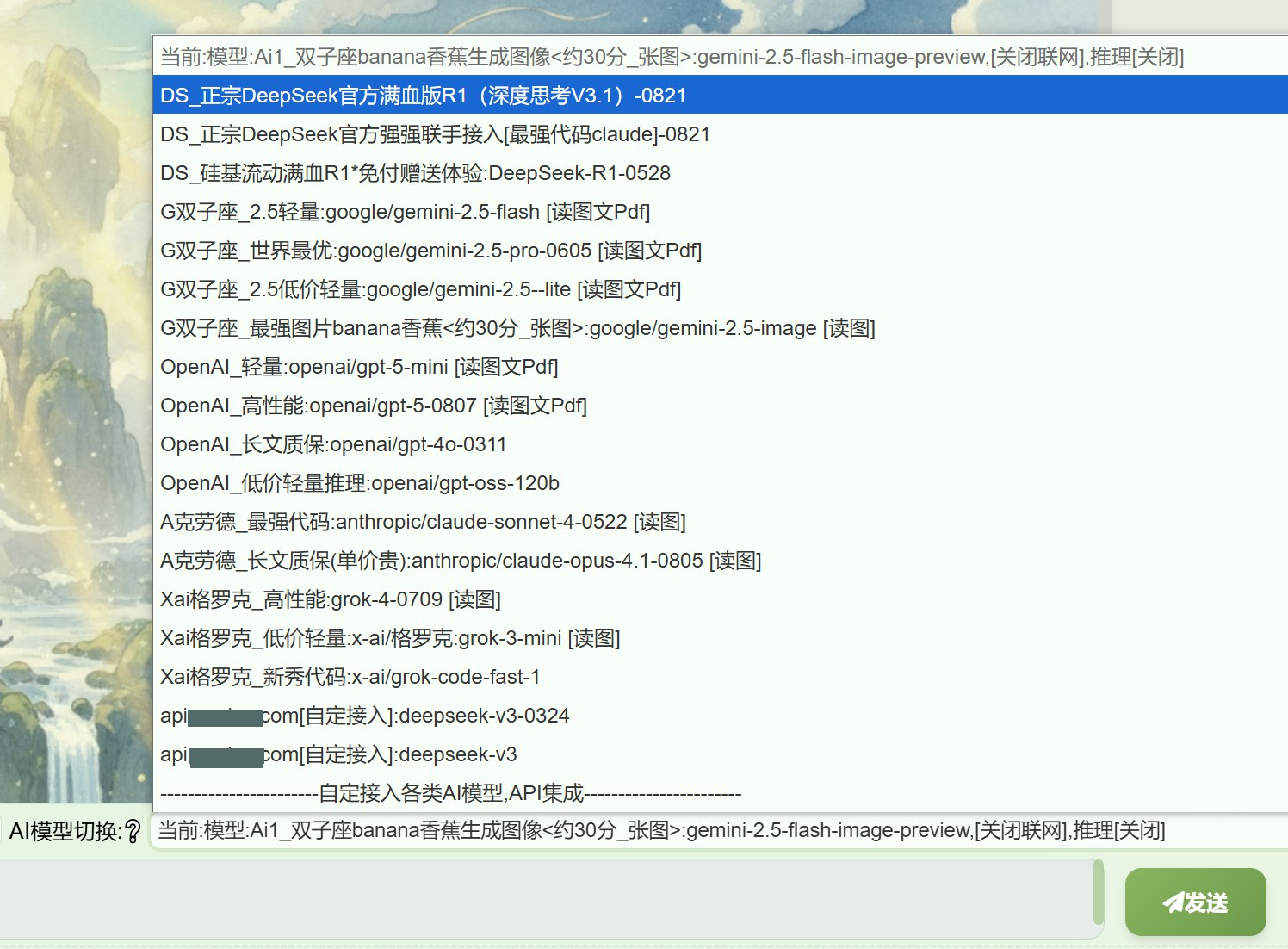
Task: Click the 自定接入各类AI模型,API集成 separator entry
Action: 721,792
